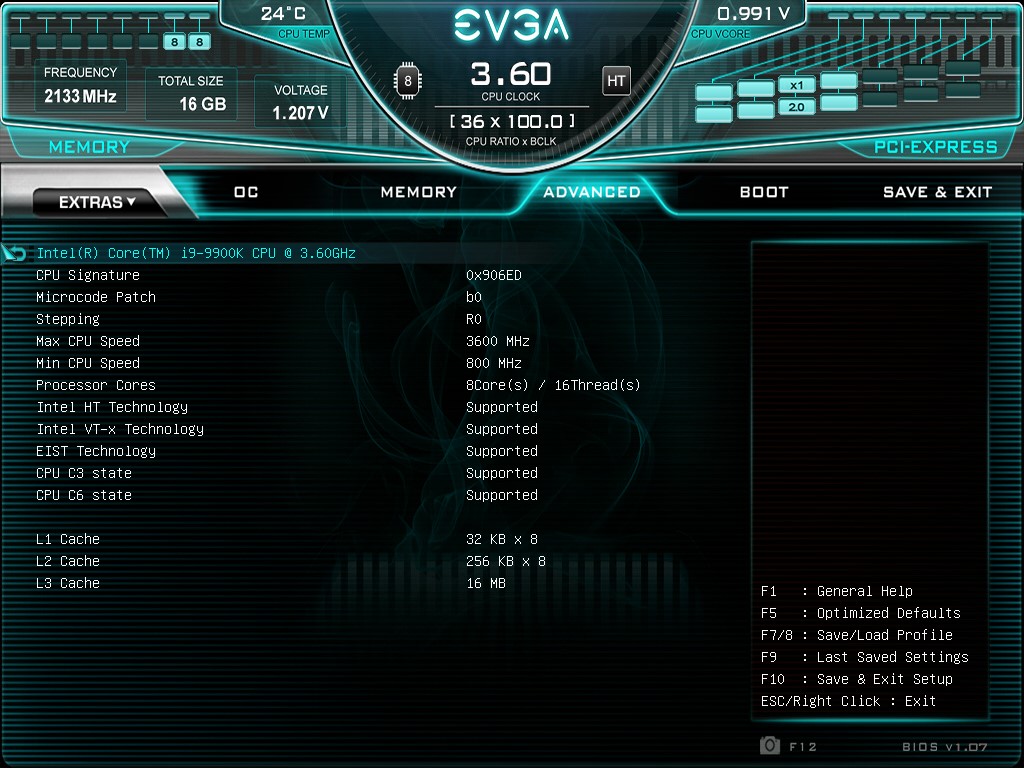Click the F12 screenshot camera icon

pyautogui.click(x=770, y=745)
